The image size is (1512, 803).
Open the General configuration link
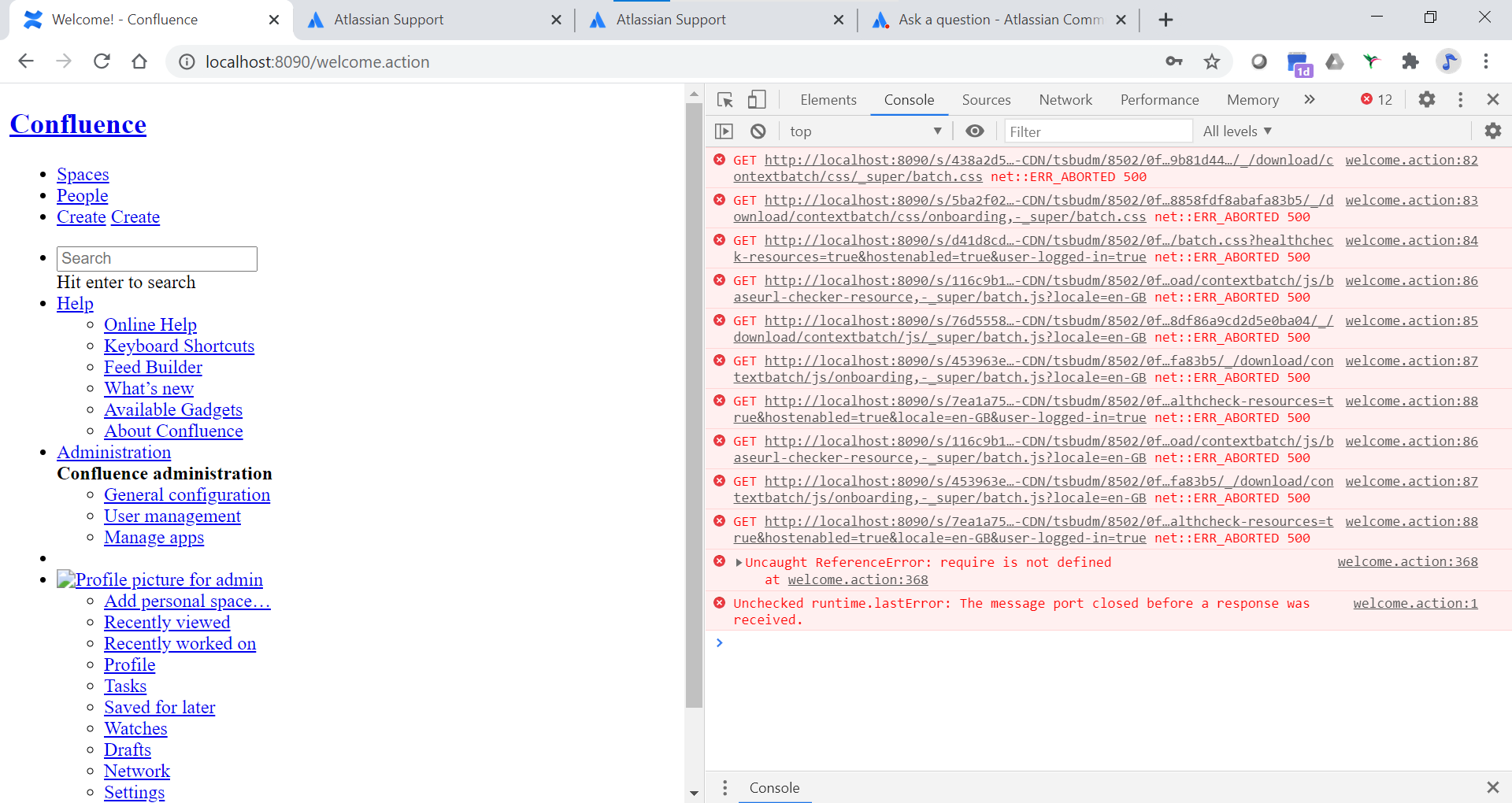click(x=187, y=494)
